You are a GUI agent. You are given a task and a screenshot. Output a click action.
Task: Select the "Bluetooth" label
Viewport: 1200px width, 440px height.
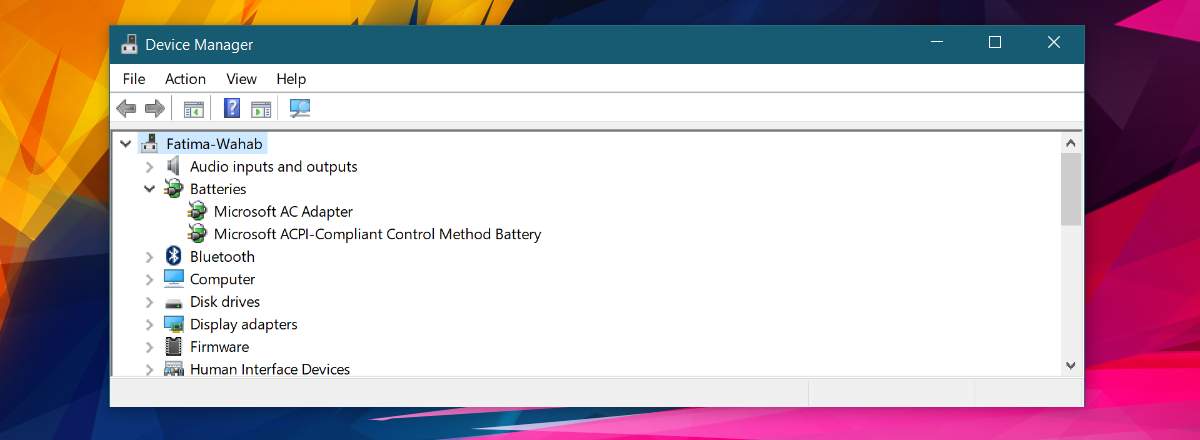pos(222,257)
